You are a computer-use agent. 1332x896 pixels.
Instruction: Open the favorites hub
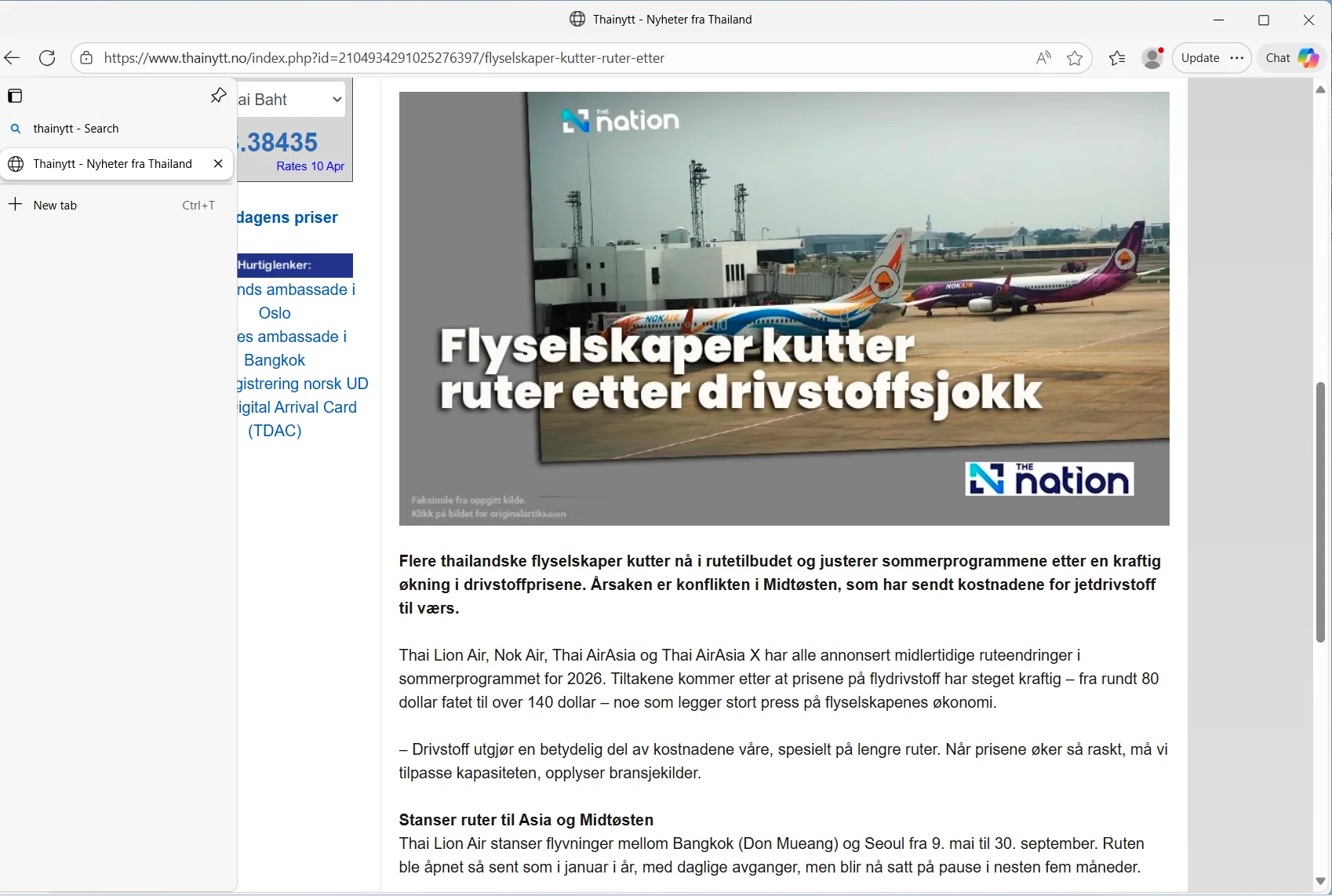[x=1117, y=57]
